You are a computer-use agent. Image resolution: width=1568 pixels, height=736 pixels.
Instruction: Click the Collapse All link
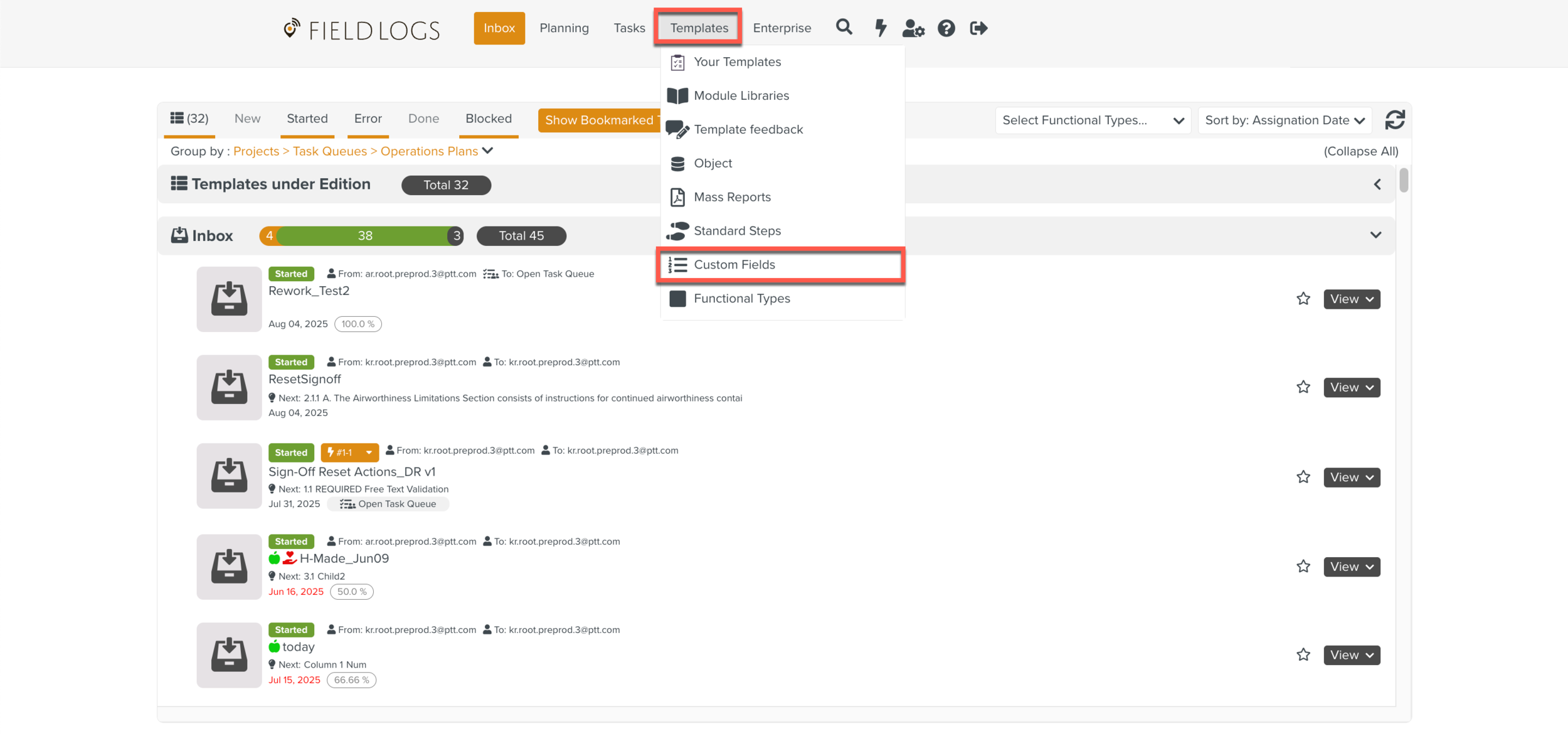[1360, 151]
